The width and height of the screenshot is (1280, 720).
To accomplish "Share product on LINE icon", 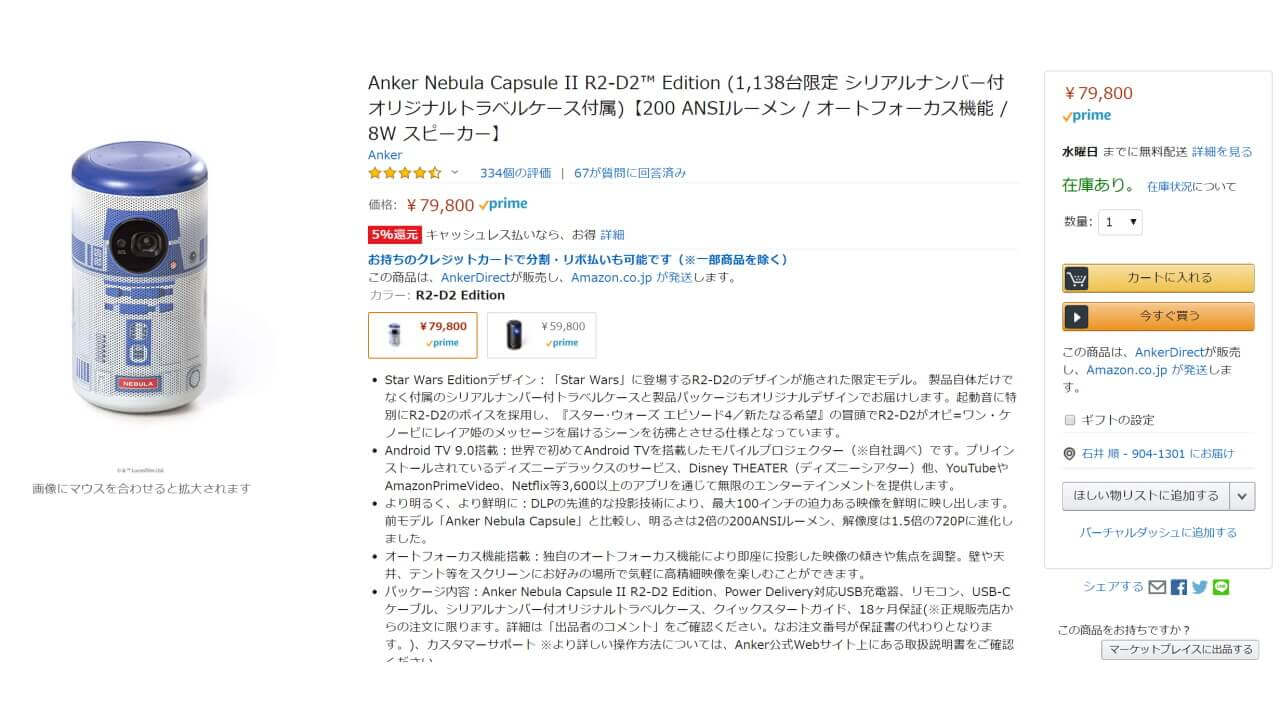I will 1221,587.
